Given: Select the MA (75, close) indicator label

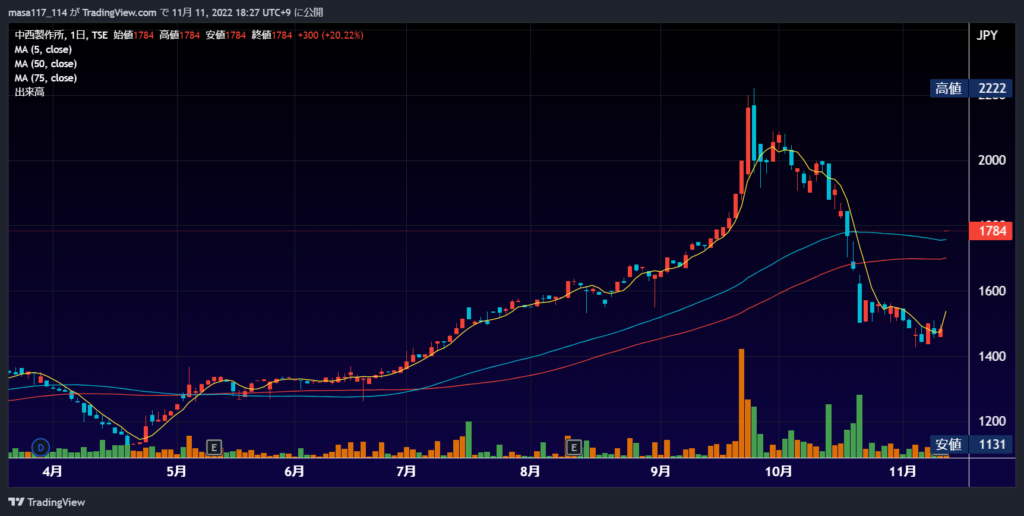Looking at the screenshot, I should (46, 78).
